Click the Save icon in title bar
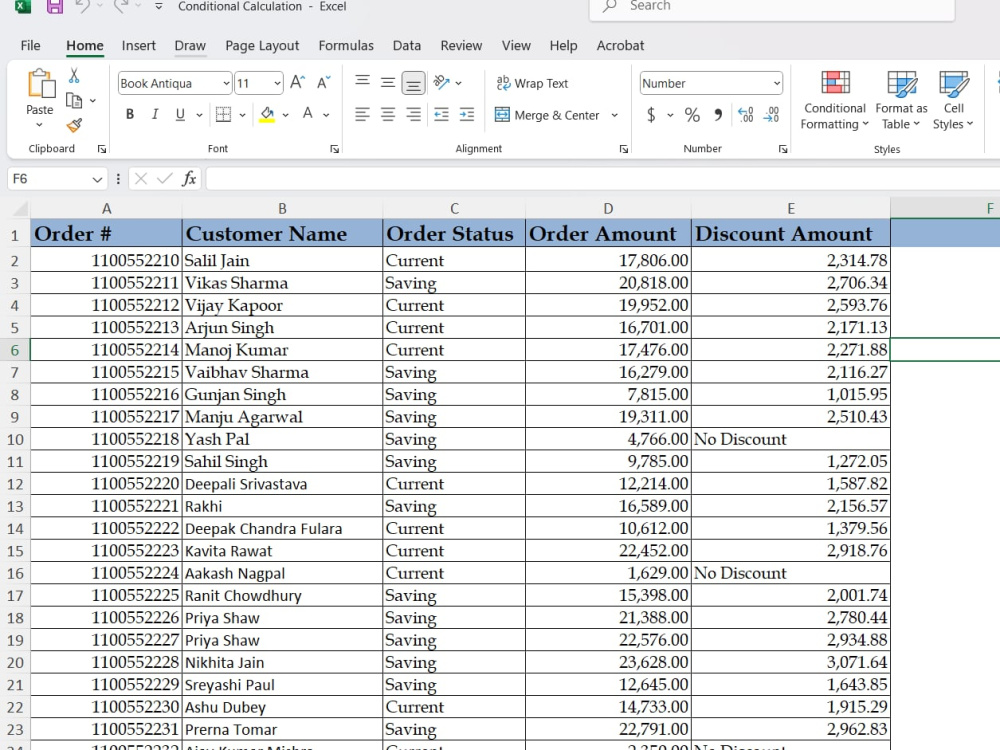This screenshot has width=1000, height=750. pyautogui.click(x=55, y=6)
